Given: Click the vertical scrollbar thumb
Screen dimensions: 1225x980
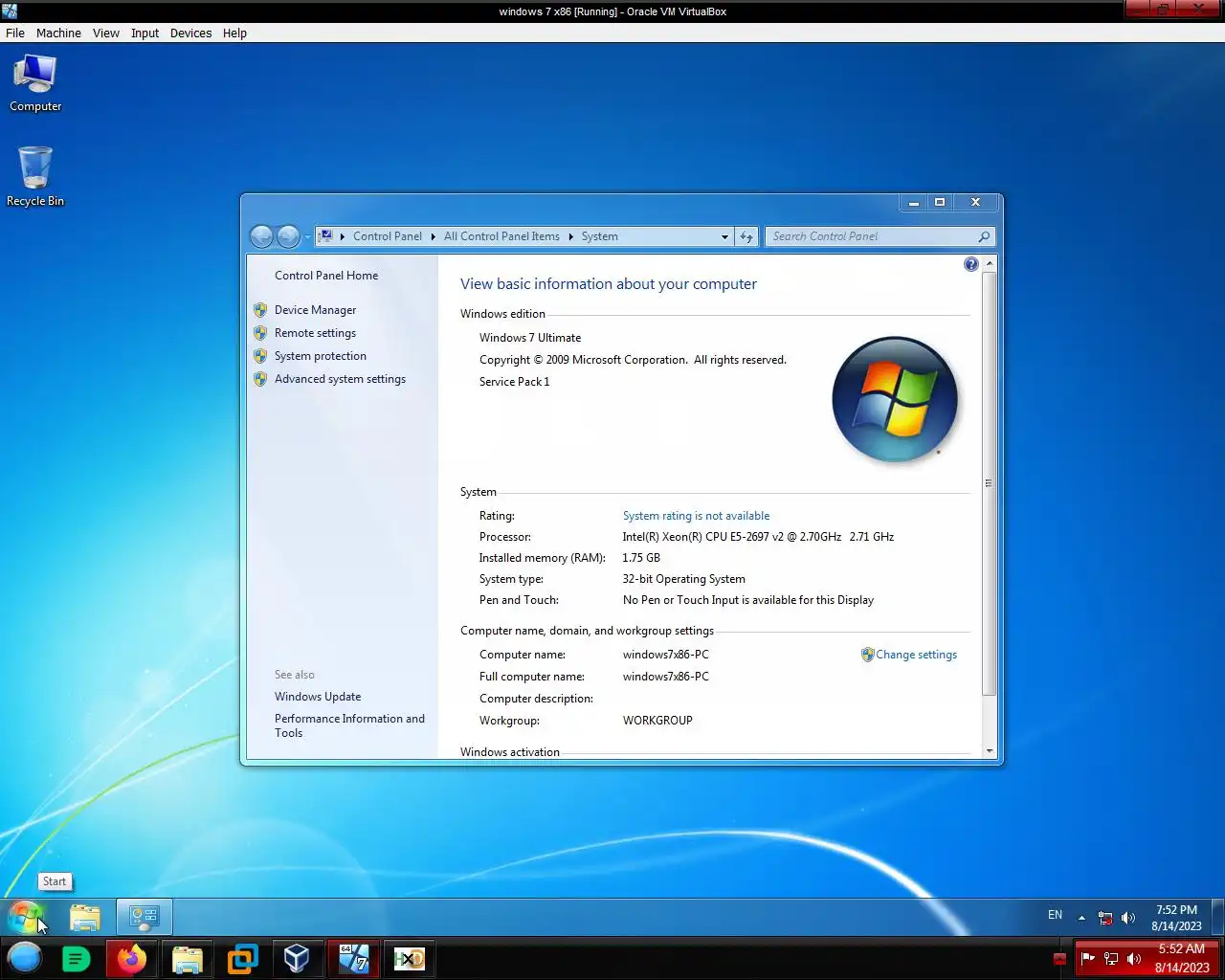Looking at the screenshot, I should pyautogui.click(x=990, y=483).
